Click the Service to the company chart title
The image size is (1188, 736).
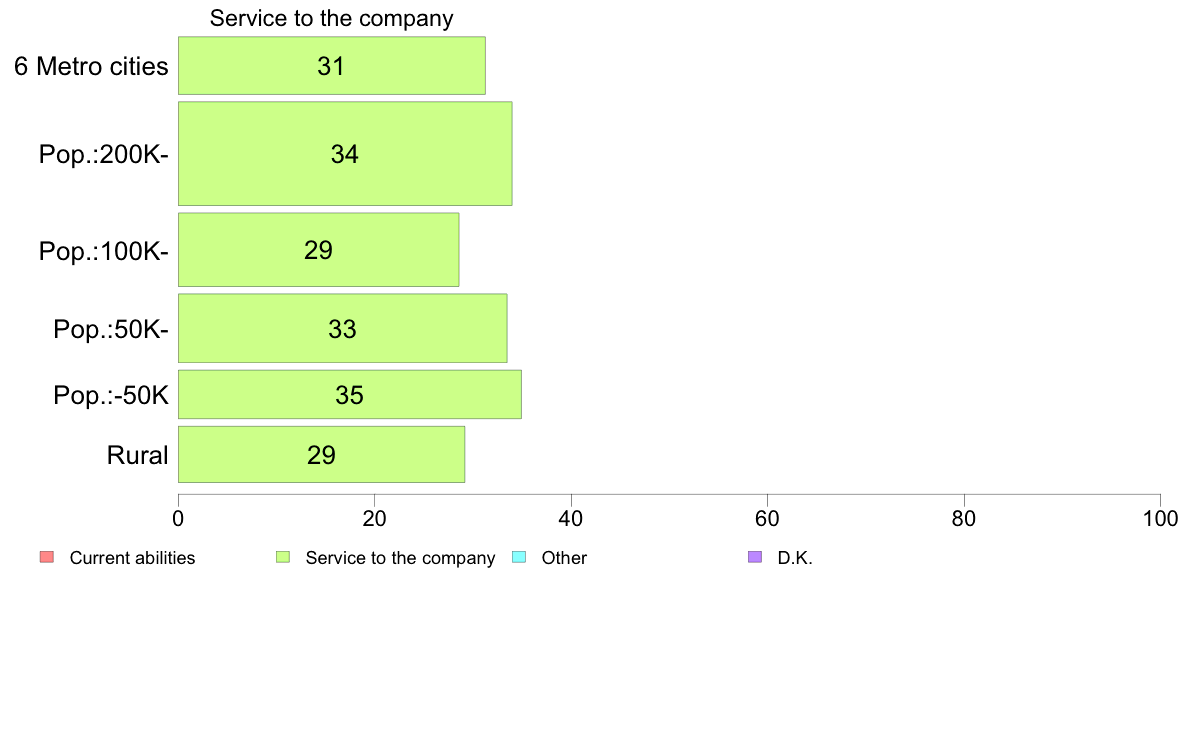tap(332, 18)
